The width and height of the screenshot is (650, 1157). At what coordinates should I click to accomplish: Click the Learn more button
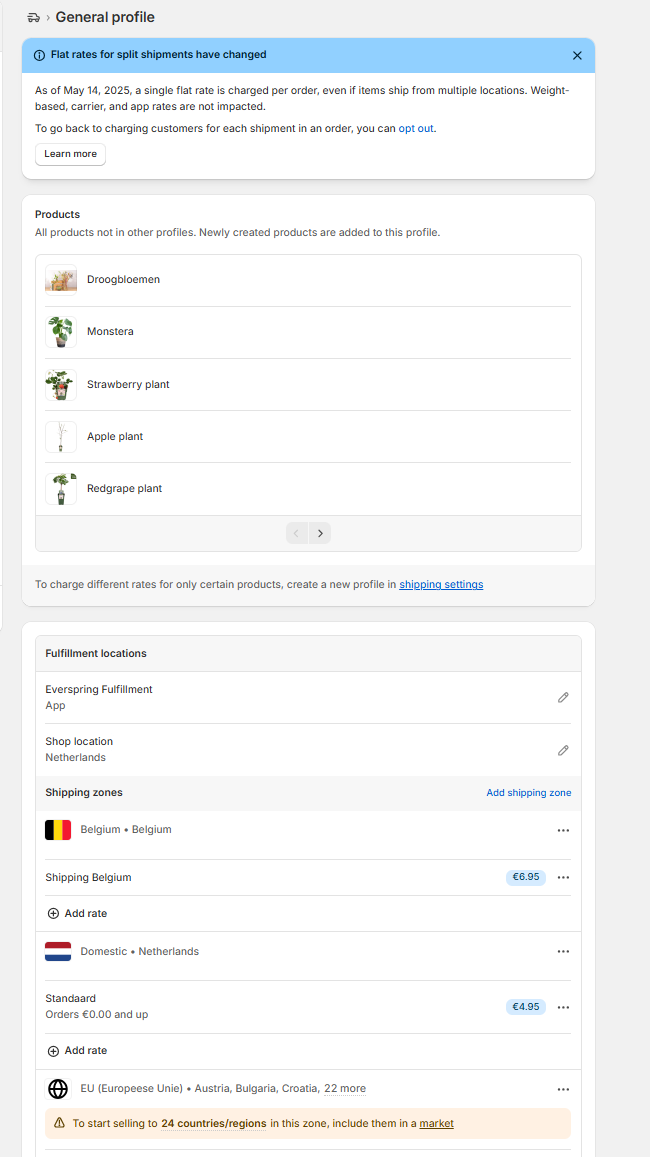tap(70, 154)
